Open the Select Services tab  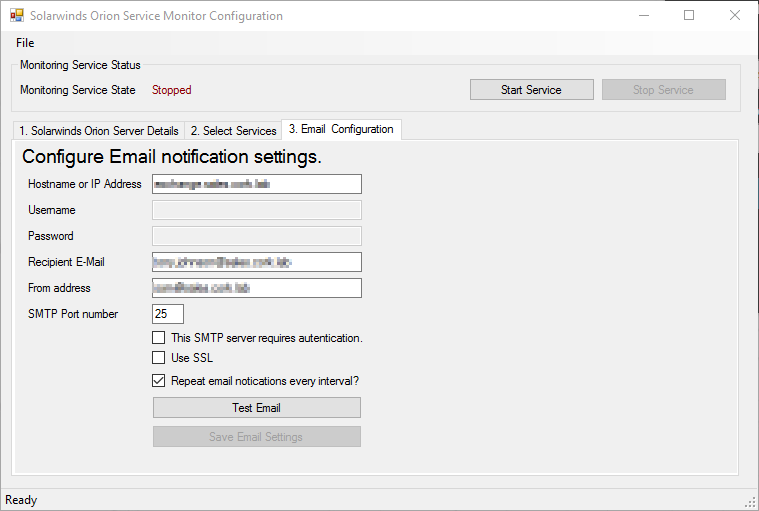tap(233, 131)
